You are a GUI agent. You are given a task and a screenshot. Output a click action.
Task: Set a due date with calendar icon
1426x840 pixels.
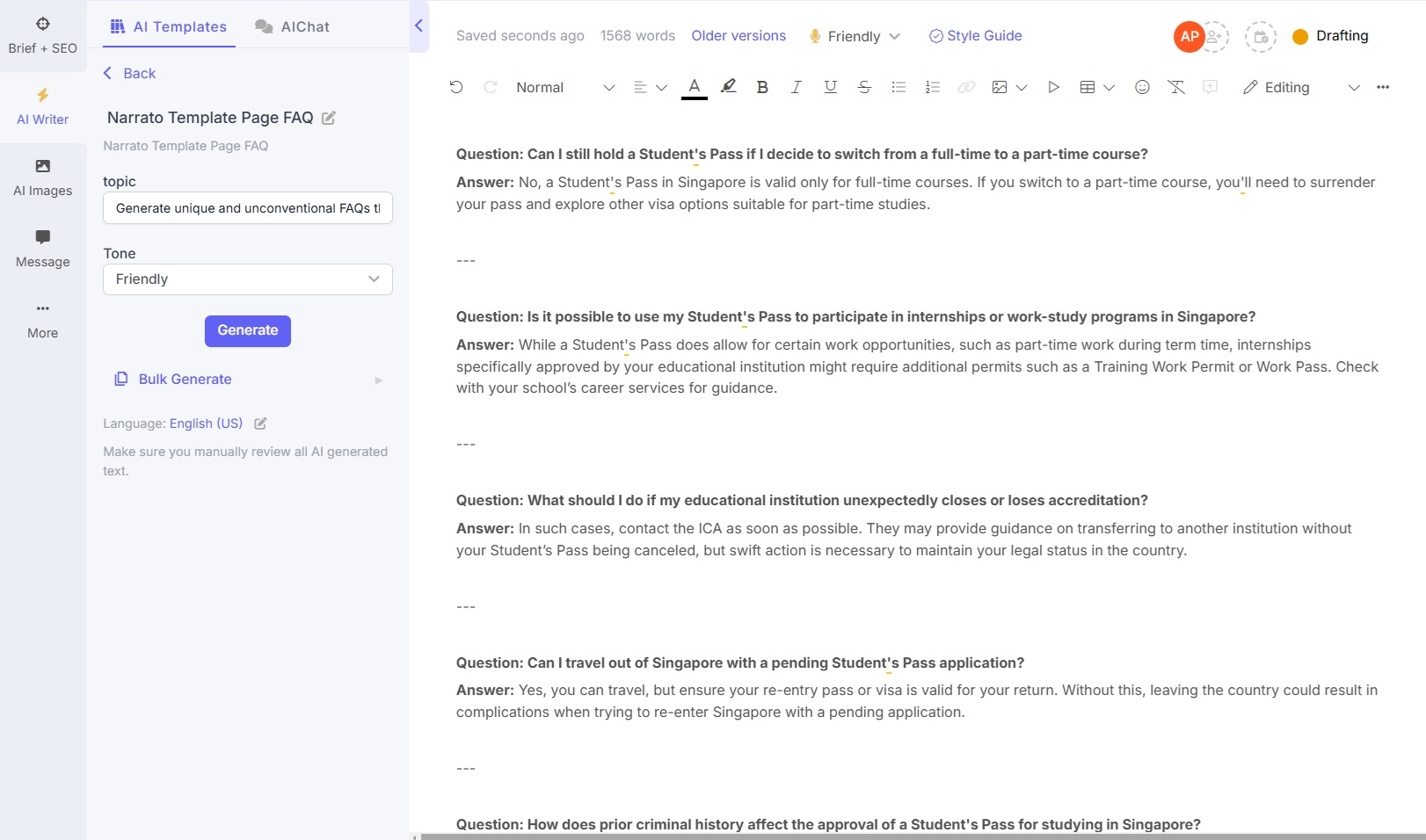point(1261,37)
